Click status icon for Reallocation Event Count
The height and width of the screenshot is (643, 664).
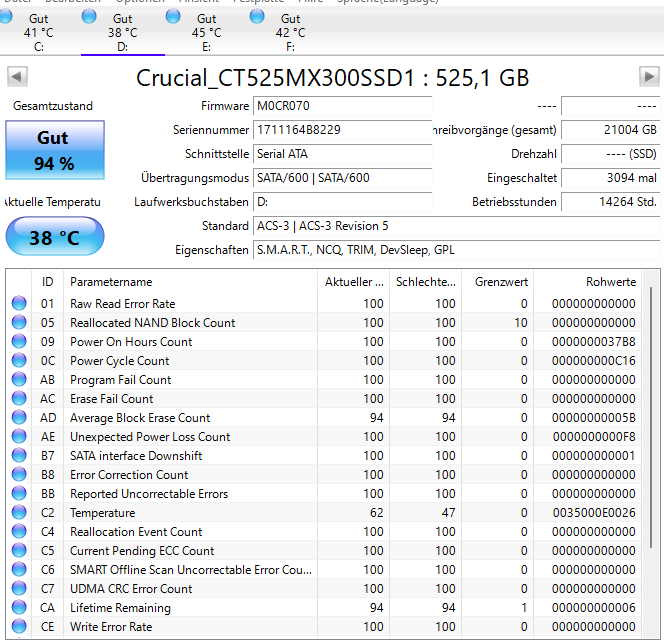click(19, 531)
